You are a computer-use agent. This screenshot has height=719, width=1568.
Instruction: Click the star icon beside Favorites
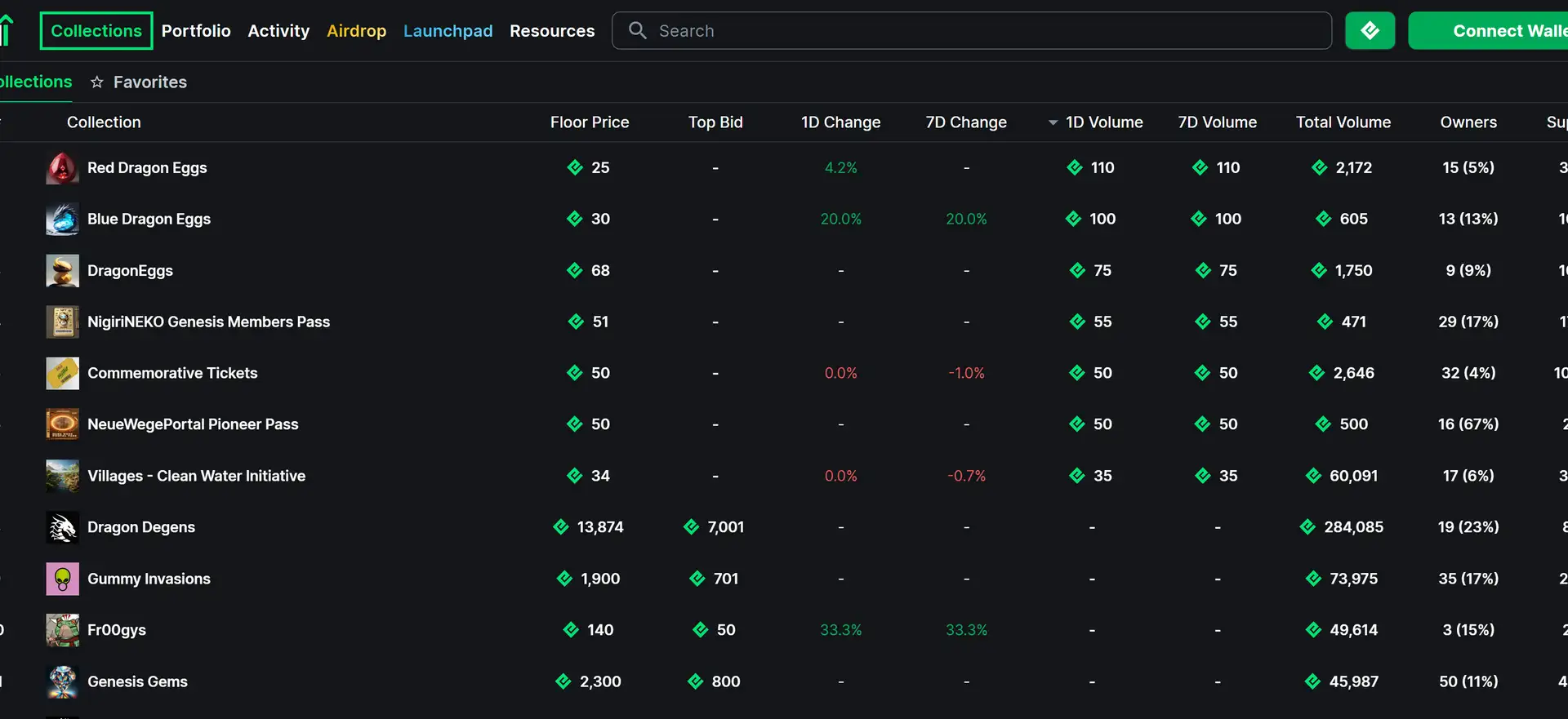click(x=97, y=82)
